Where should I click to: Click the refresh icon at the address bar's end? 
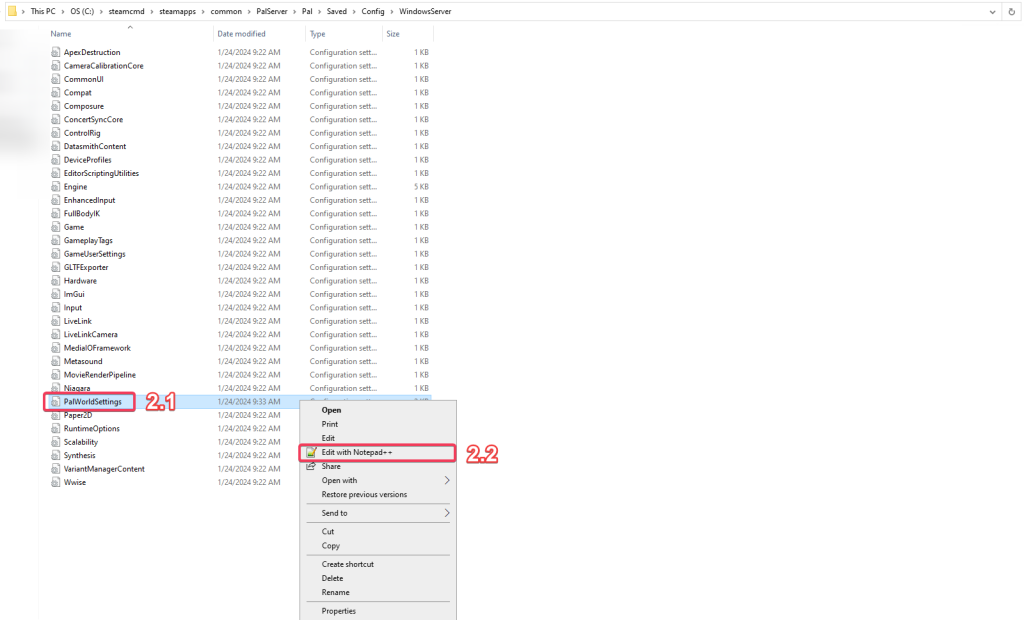point(1012,12)
